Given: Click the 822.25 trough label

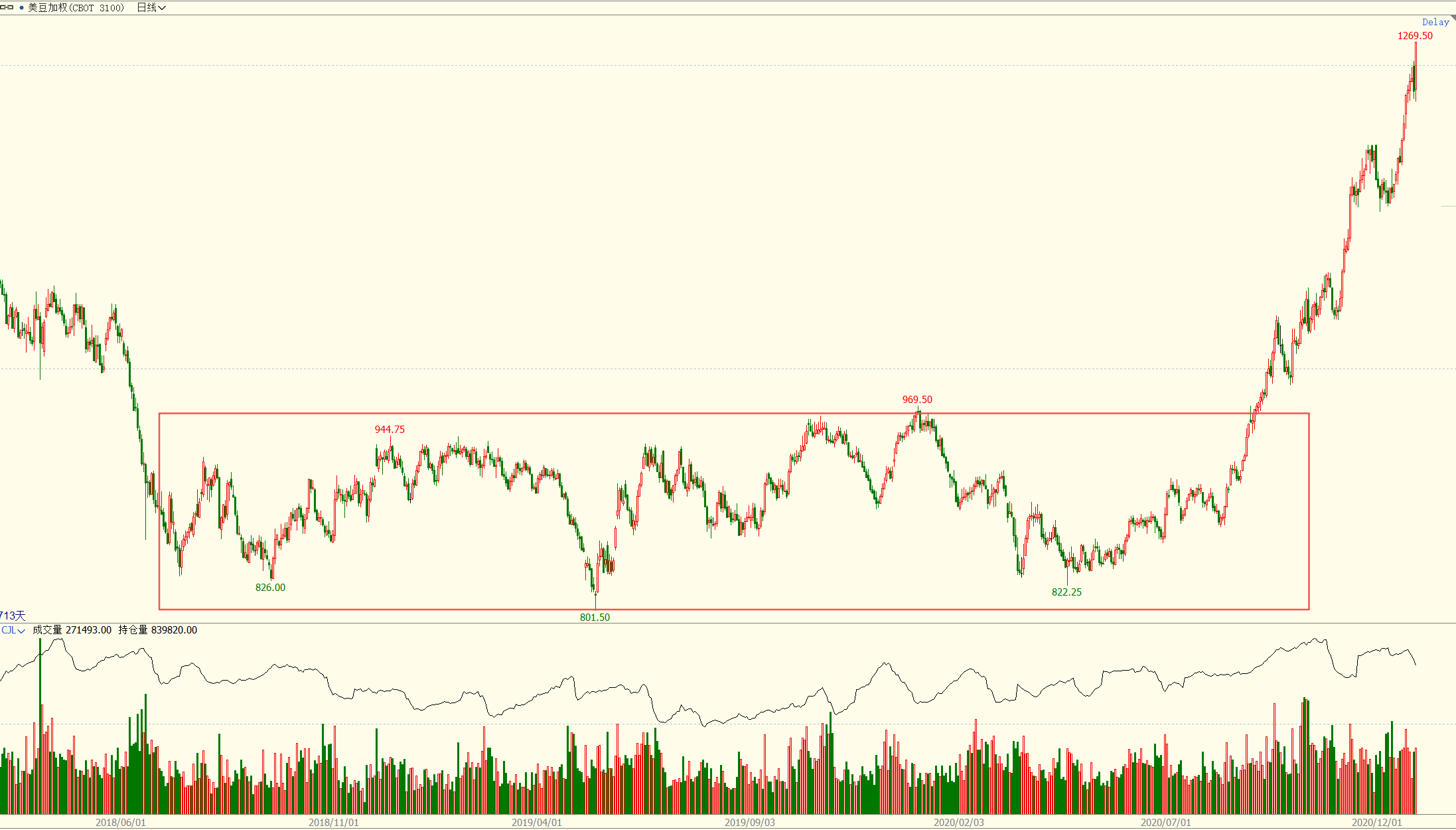Looking at the screenshot, I should coord(1066,592).
